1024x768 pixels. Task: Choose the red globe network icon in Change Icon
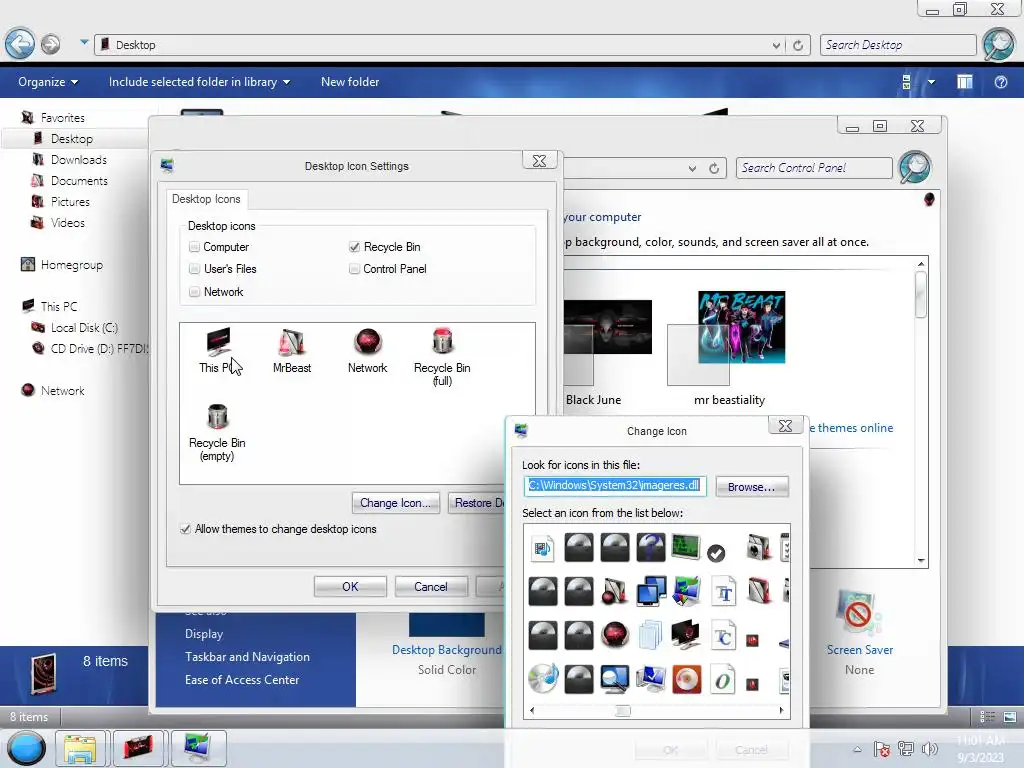click(615, 634)
